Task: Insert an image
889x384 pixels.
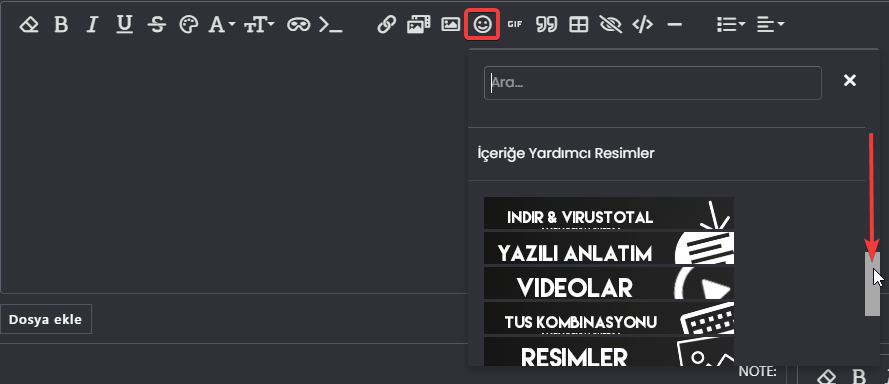Action: pos(450,24)
